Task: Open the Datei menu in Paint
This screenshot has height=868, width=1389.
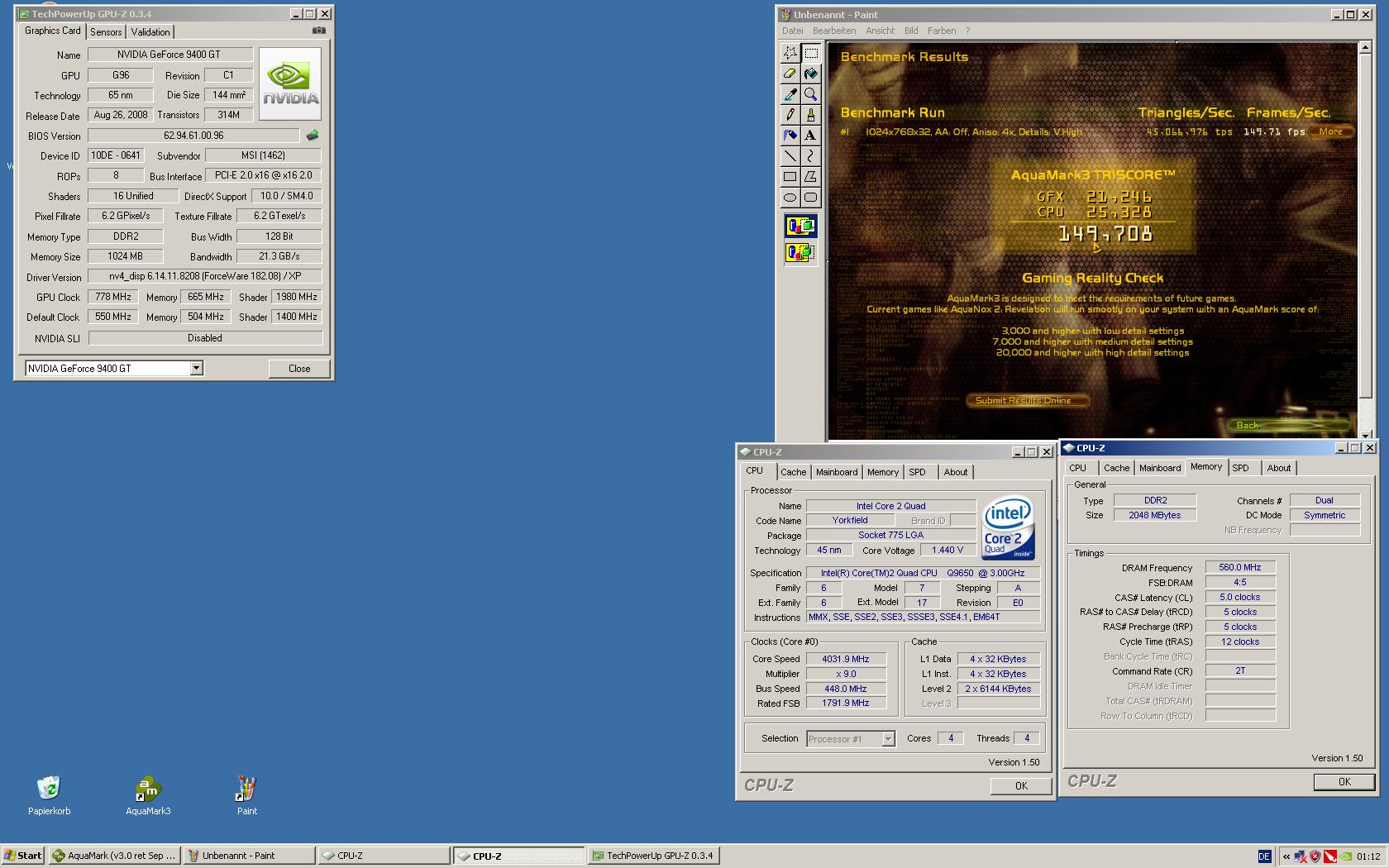Action: (792, 31)
